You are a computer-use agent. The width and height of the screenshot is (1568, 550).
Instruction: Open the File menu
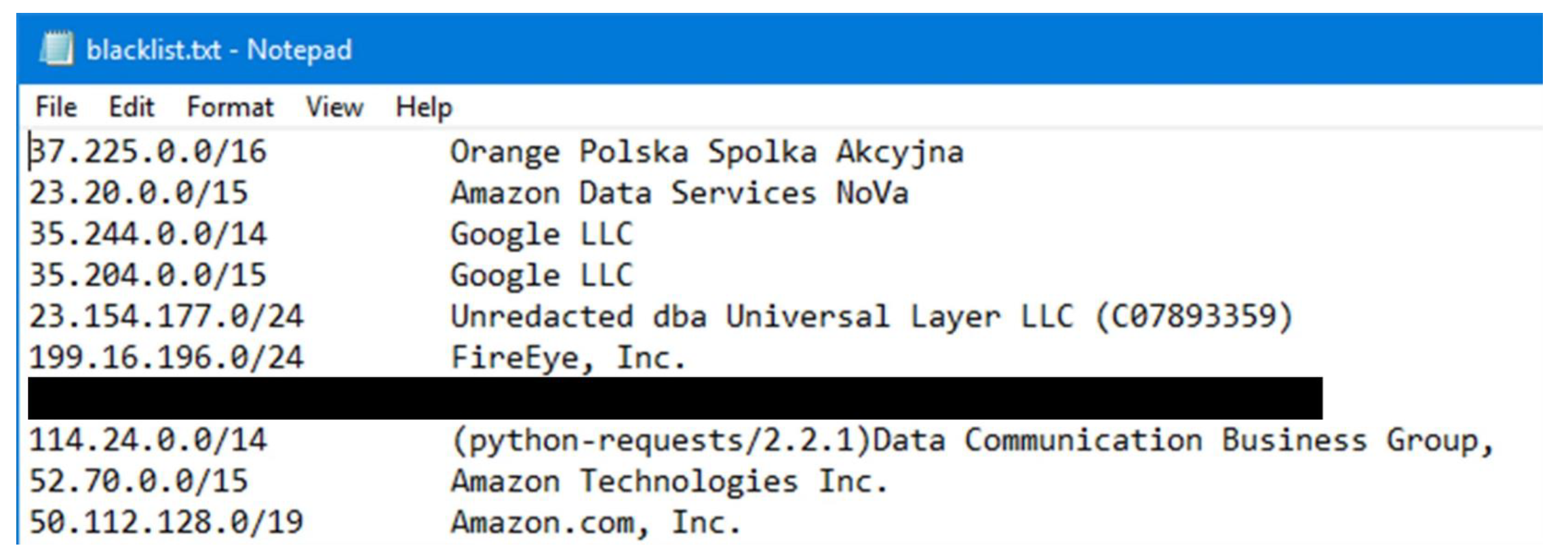point(56,107)
